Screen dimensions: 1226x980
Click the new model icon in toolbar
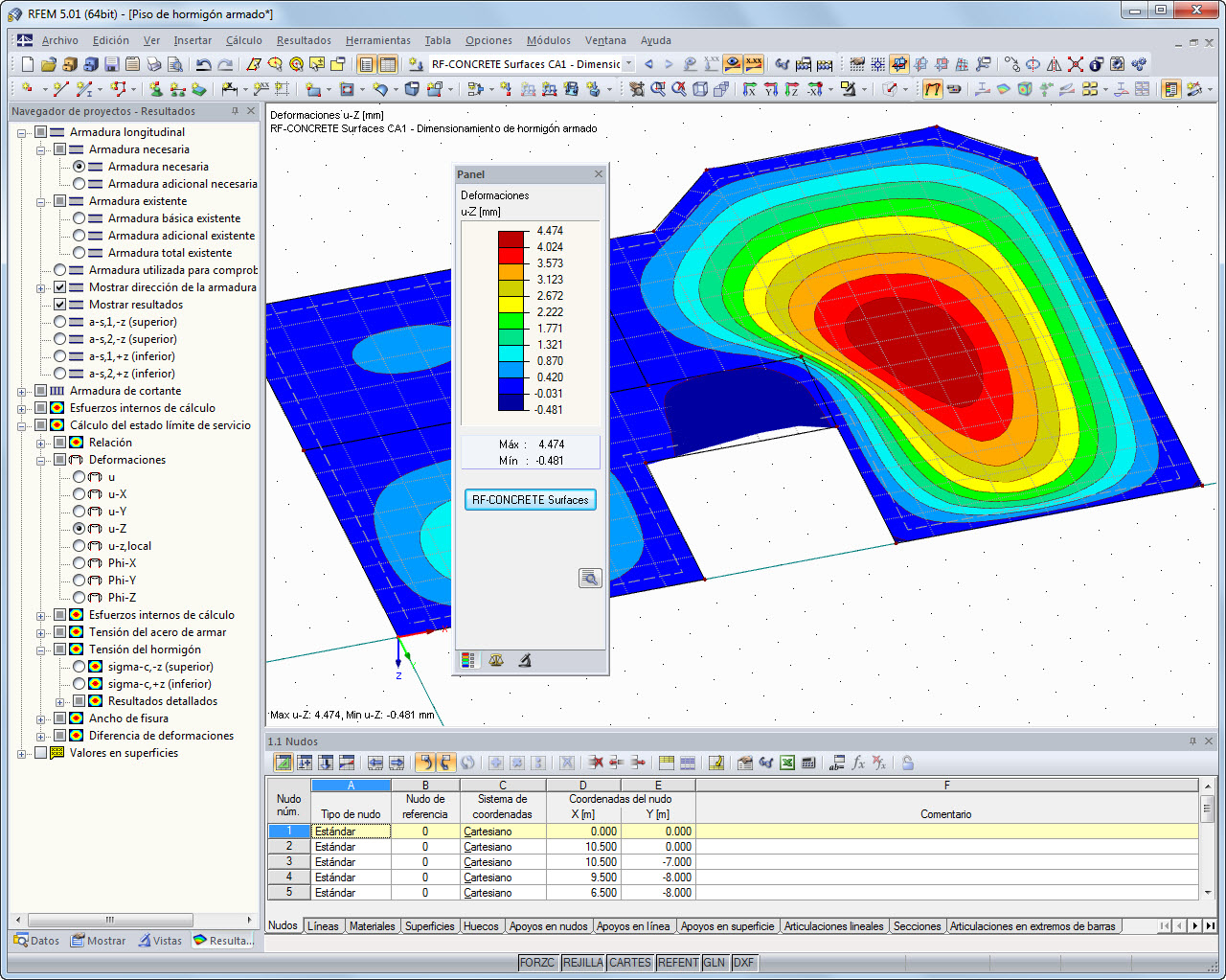point(26,64)
